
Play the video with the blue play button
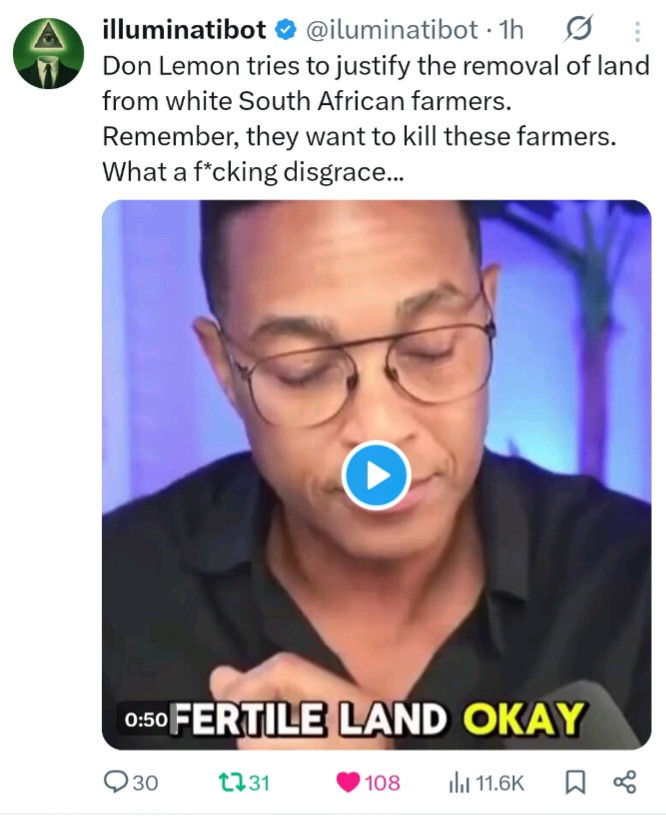[376, 476]
